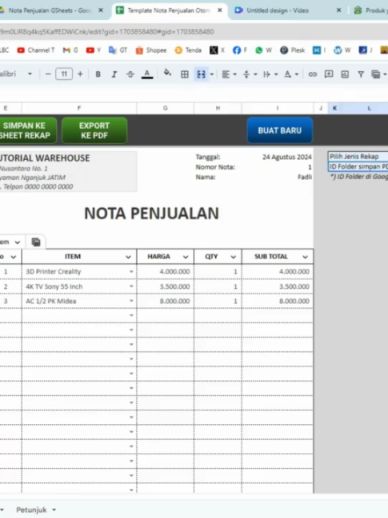Open the Petunjuk sheet tab dropdown arrow
This screenshot has width=388, height=518.
pos(54,510)
